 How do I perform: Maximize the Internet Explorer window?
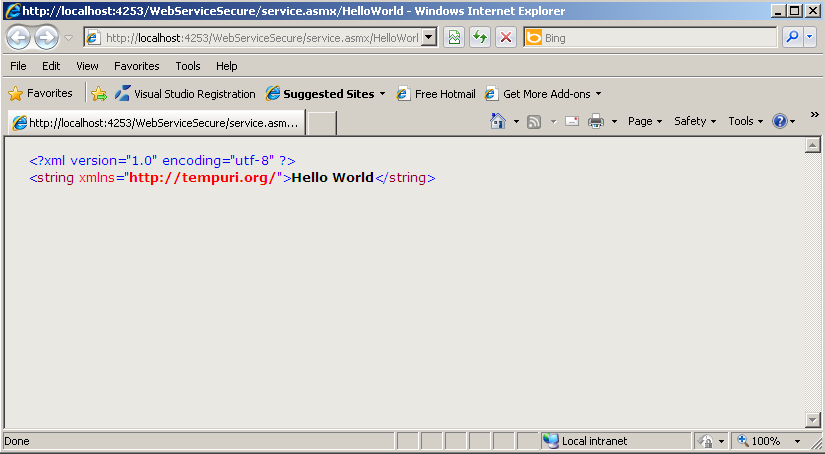pyautogui.click(x=795, y=11)
